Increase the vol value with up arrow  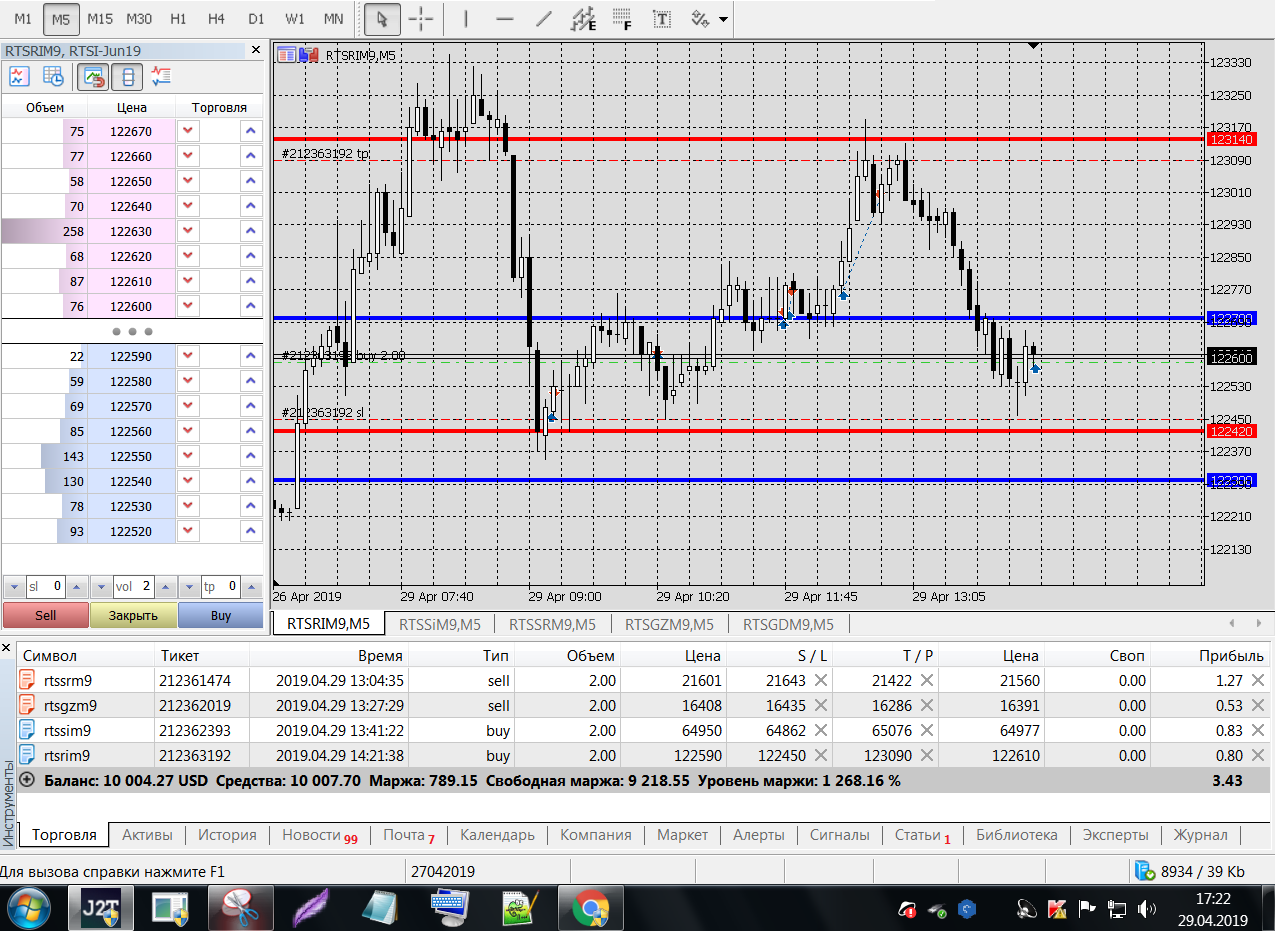click(x=163, y=586)
